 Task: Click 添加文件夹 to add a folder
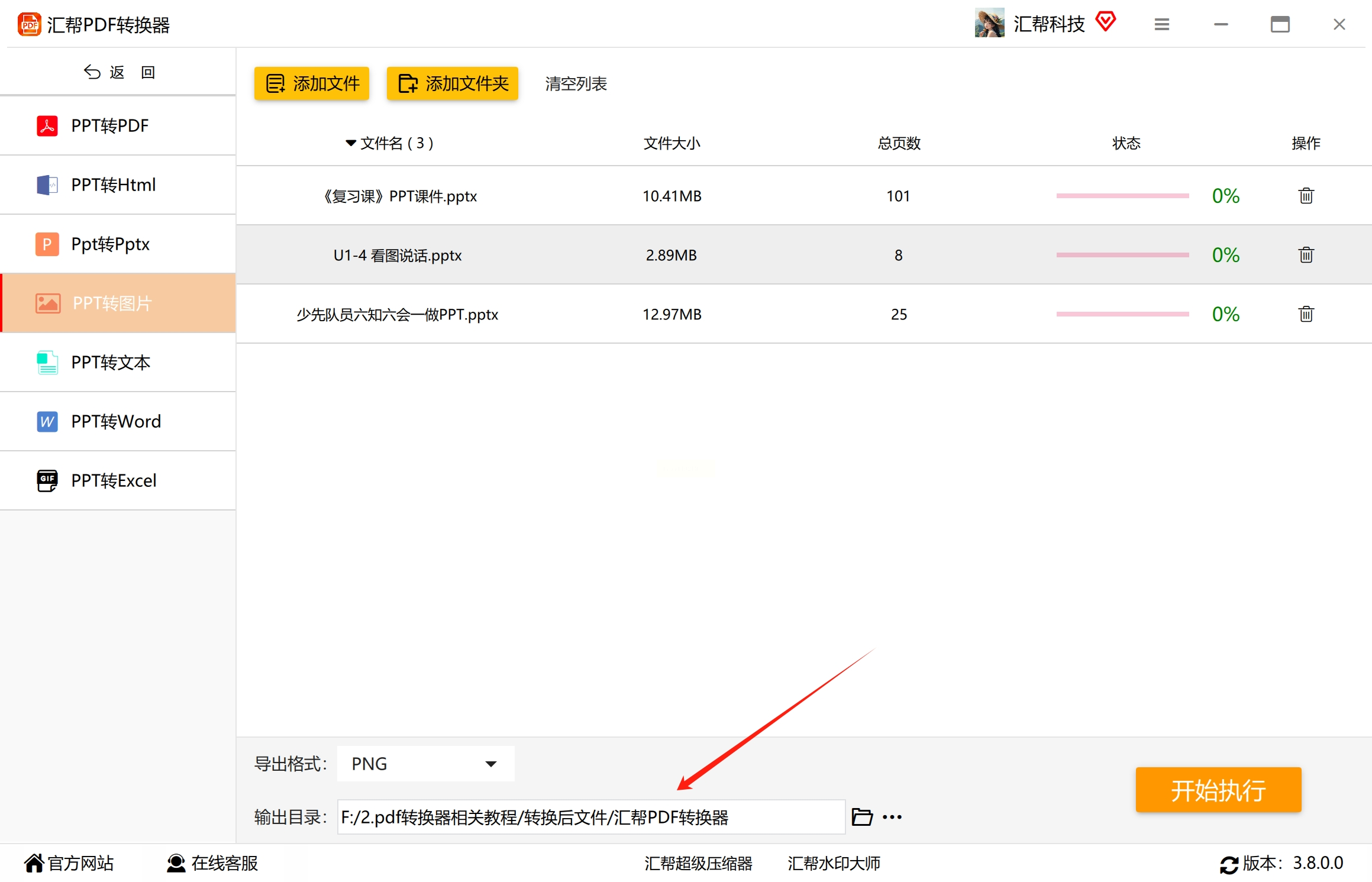click(453, 83)
